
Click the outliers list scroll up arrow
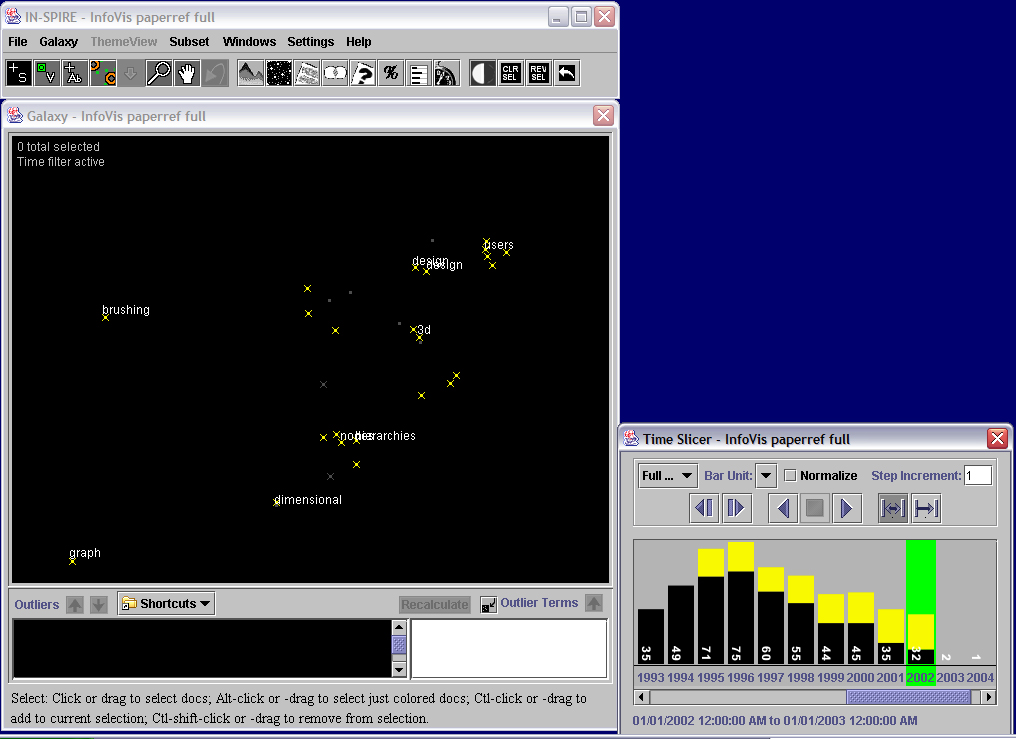pyautogui.click(x=399, y=627)
